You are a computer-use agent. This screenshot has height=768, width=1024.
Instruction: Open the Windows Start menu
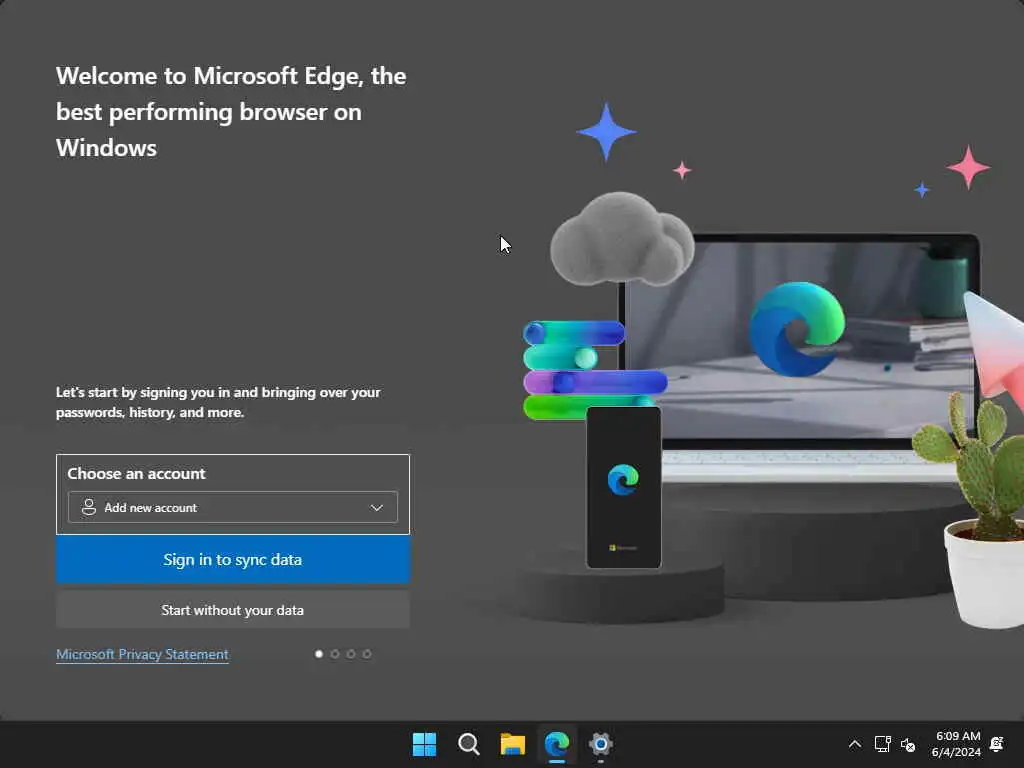[424, 744]
